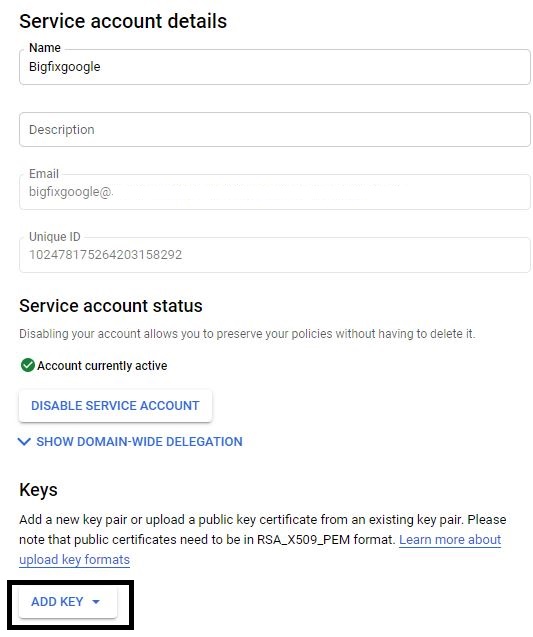
Task: Click the Service account details heading
Action: [123, 21]
